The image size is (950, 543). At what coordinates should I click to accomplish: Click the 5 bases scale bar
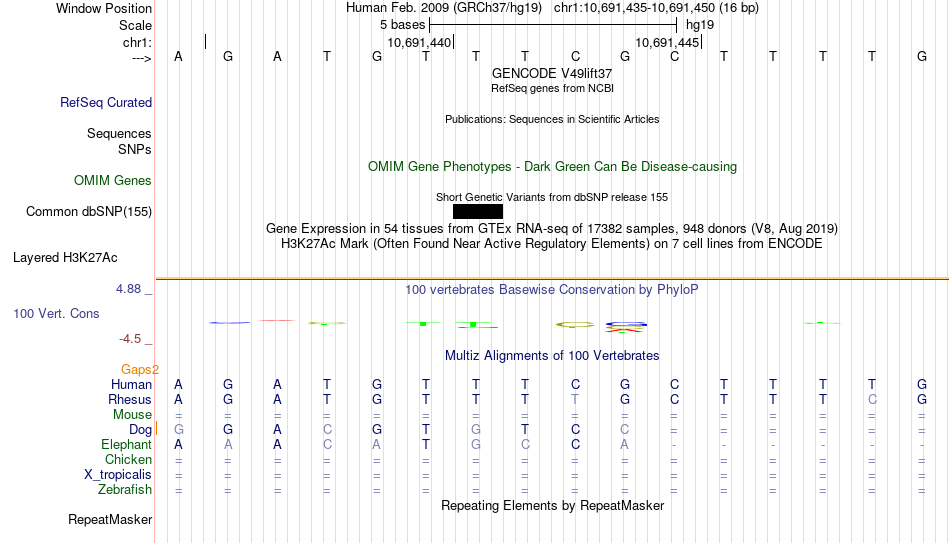553,25
